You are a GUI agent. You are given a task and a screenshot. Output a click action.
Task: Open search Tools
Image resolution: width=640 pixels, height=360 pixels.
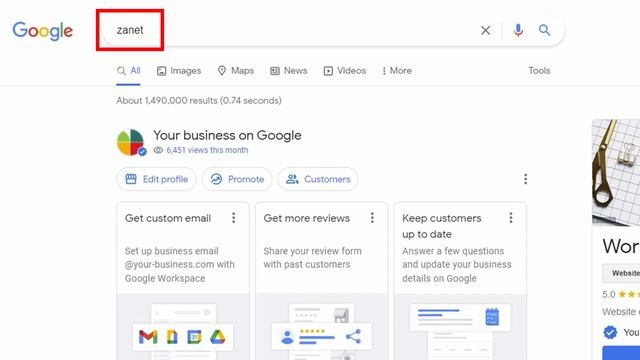[539, 71]
